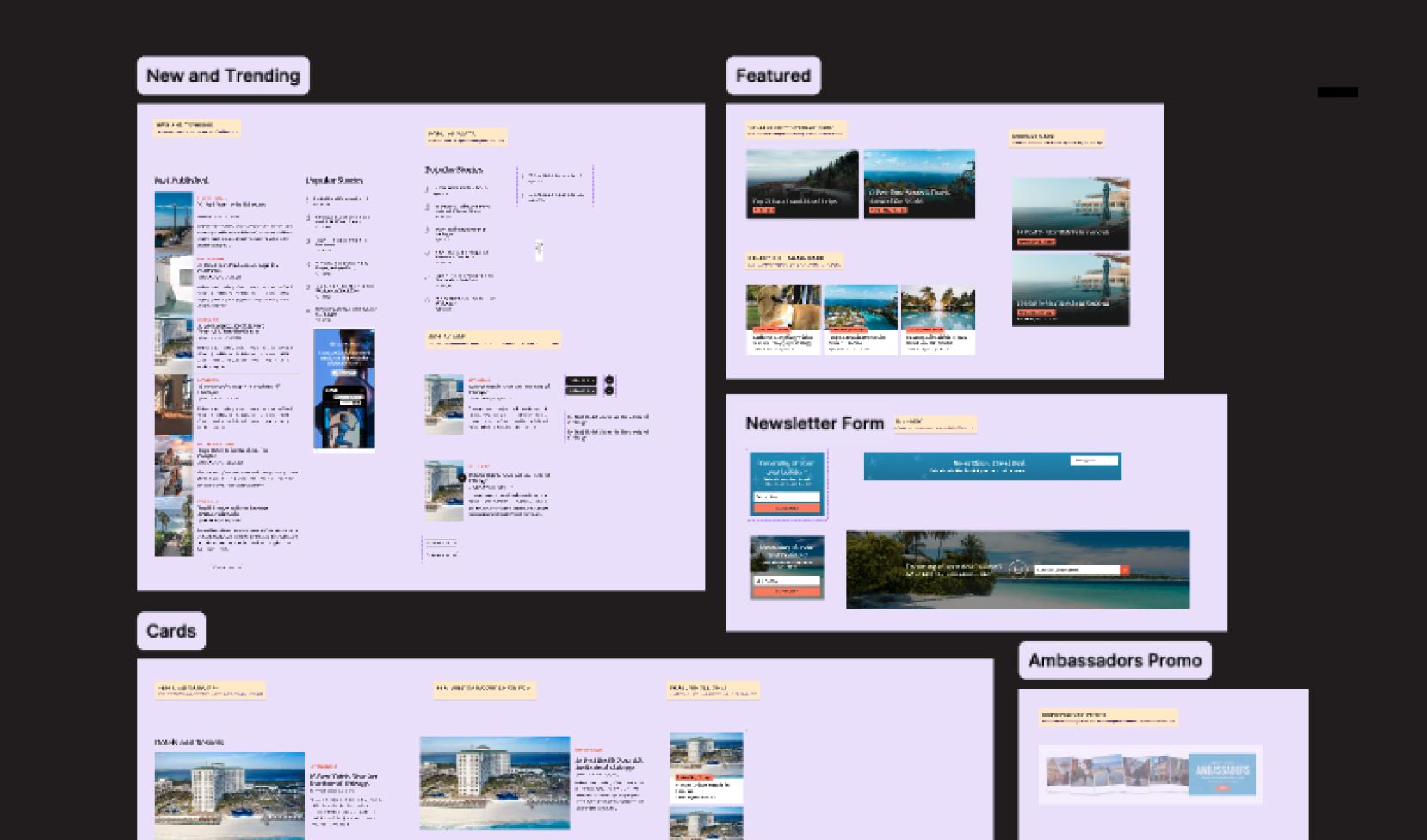Select the Featured section label
This screenshot has width=1427, height=840.
(773, 76)
